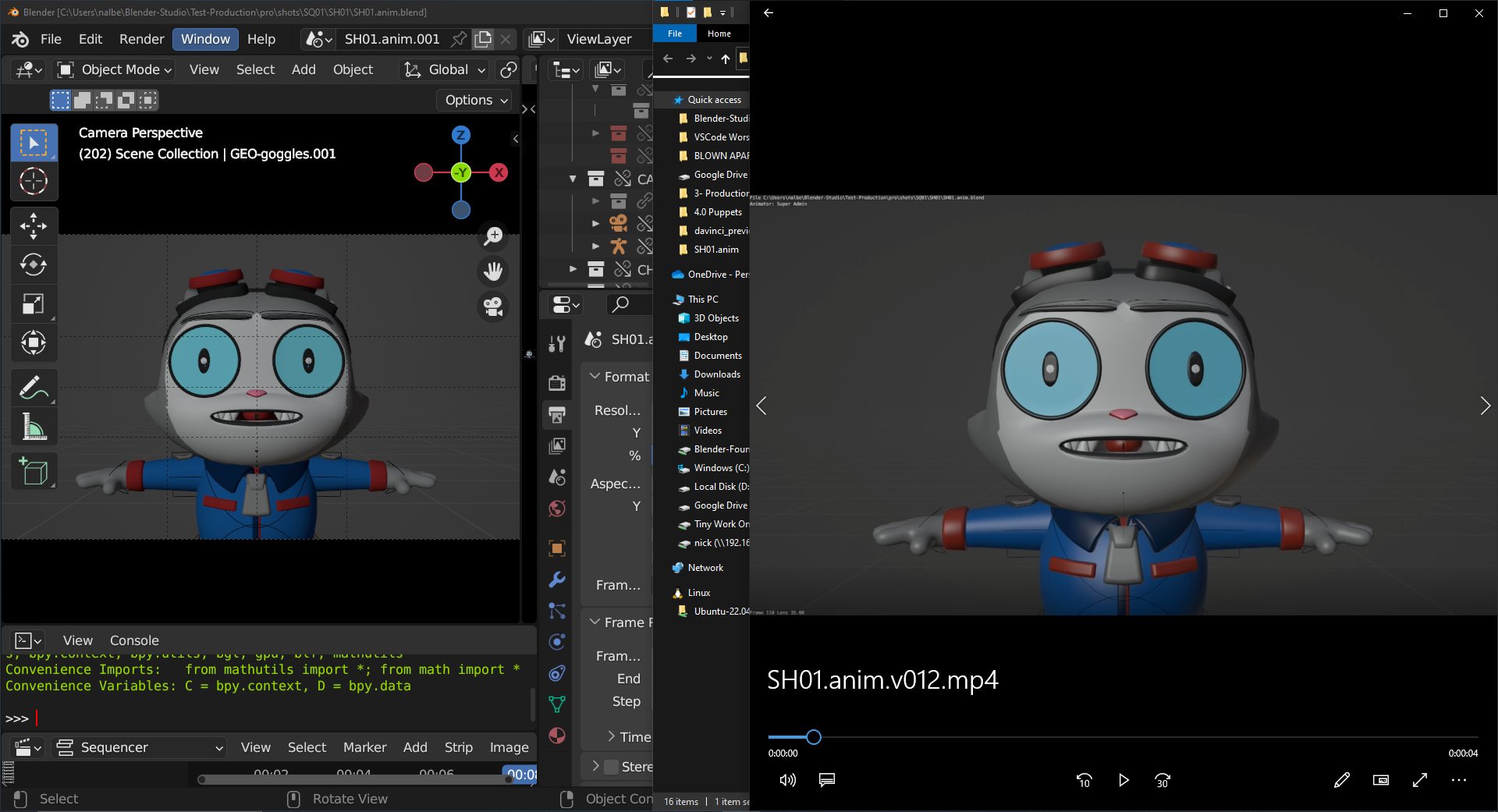This screenshot has width=1498, height=812.
Task: Open the Home tab in File Explorer
Action: click(x=719, y=34)
